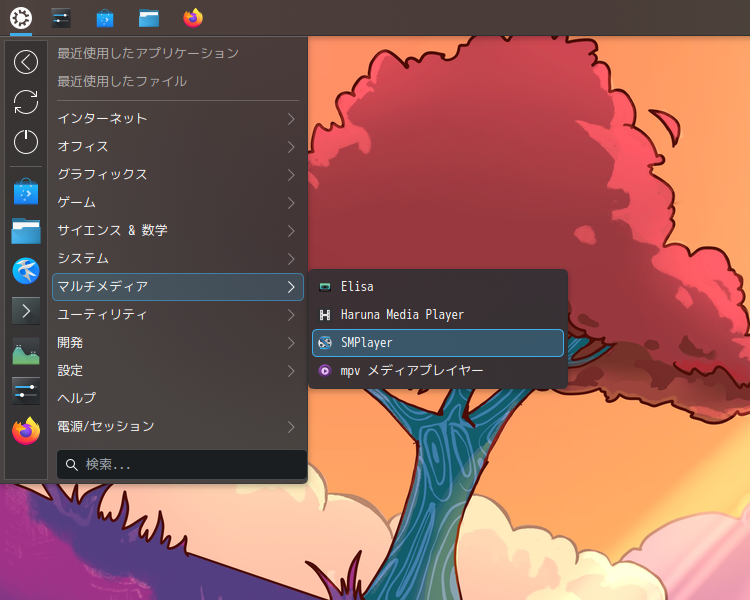Open the file manager in favorites sidebar

tap(26, 231)
